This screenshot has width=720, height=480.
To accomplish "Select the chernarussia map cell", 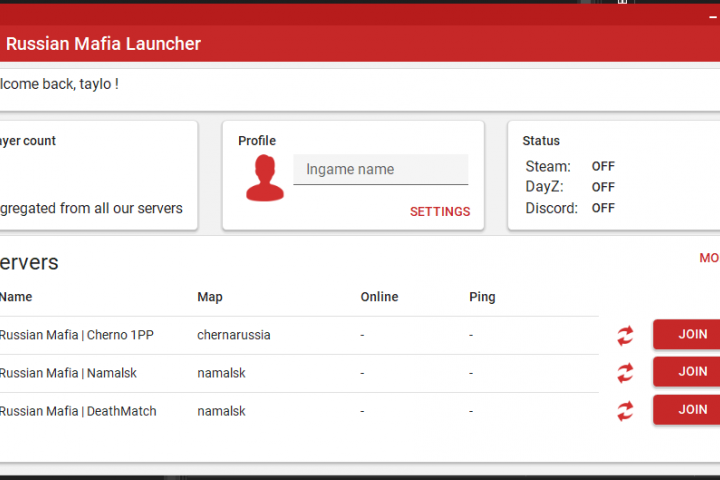I will (234, 335).
